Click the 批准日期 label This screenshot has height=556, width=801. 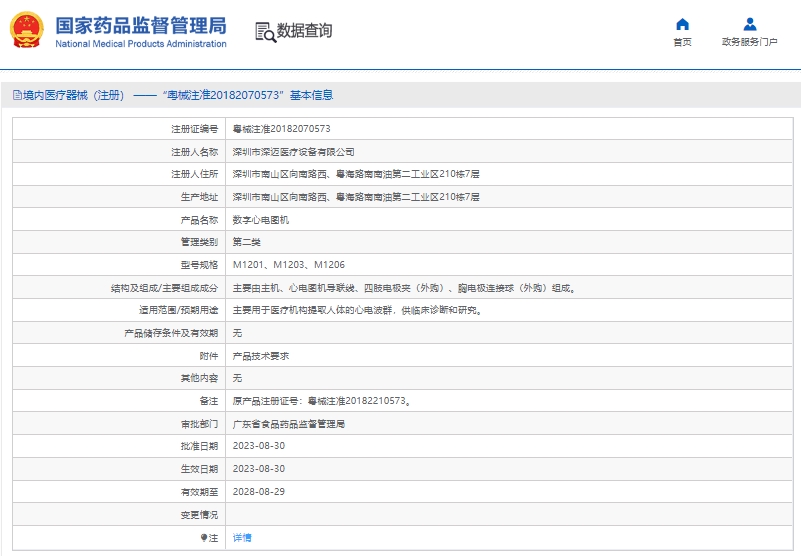click(199, 446)
